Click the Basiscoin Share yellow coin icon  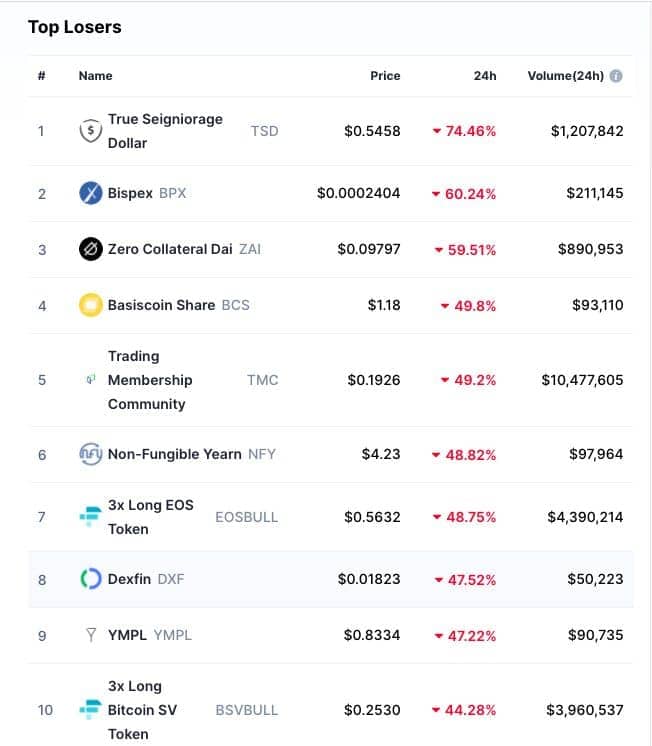[x=90, y=305]
